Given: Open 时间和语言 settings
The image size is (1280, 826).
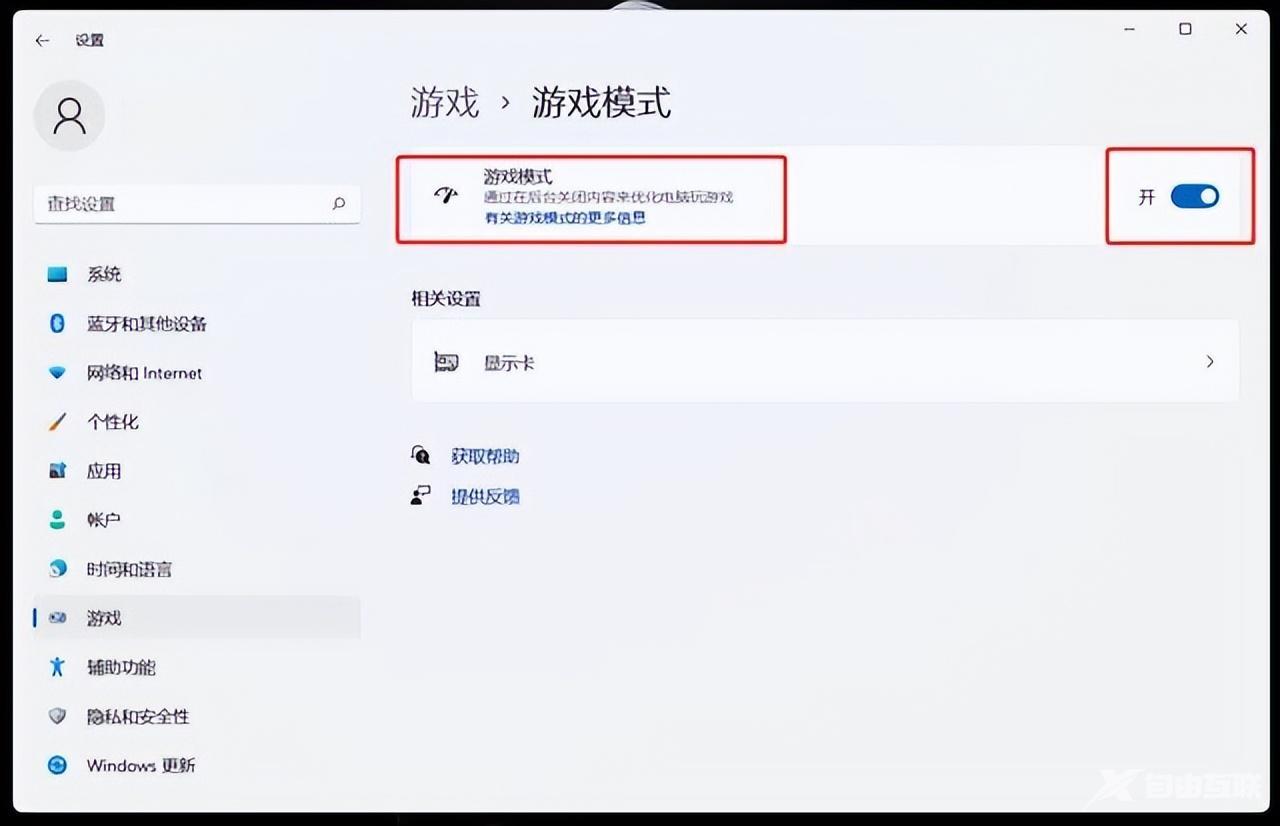Looking at the screenshot, I should (197, 569).
